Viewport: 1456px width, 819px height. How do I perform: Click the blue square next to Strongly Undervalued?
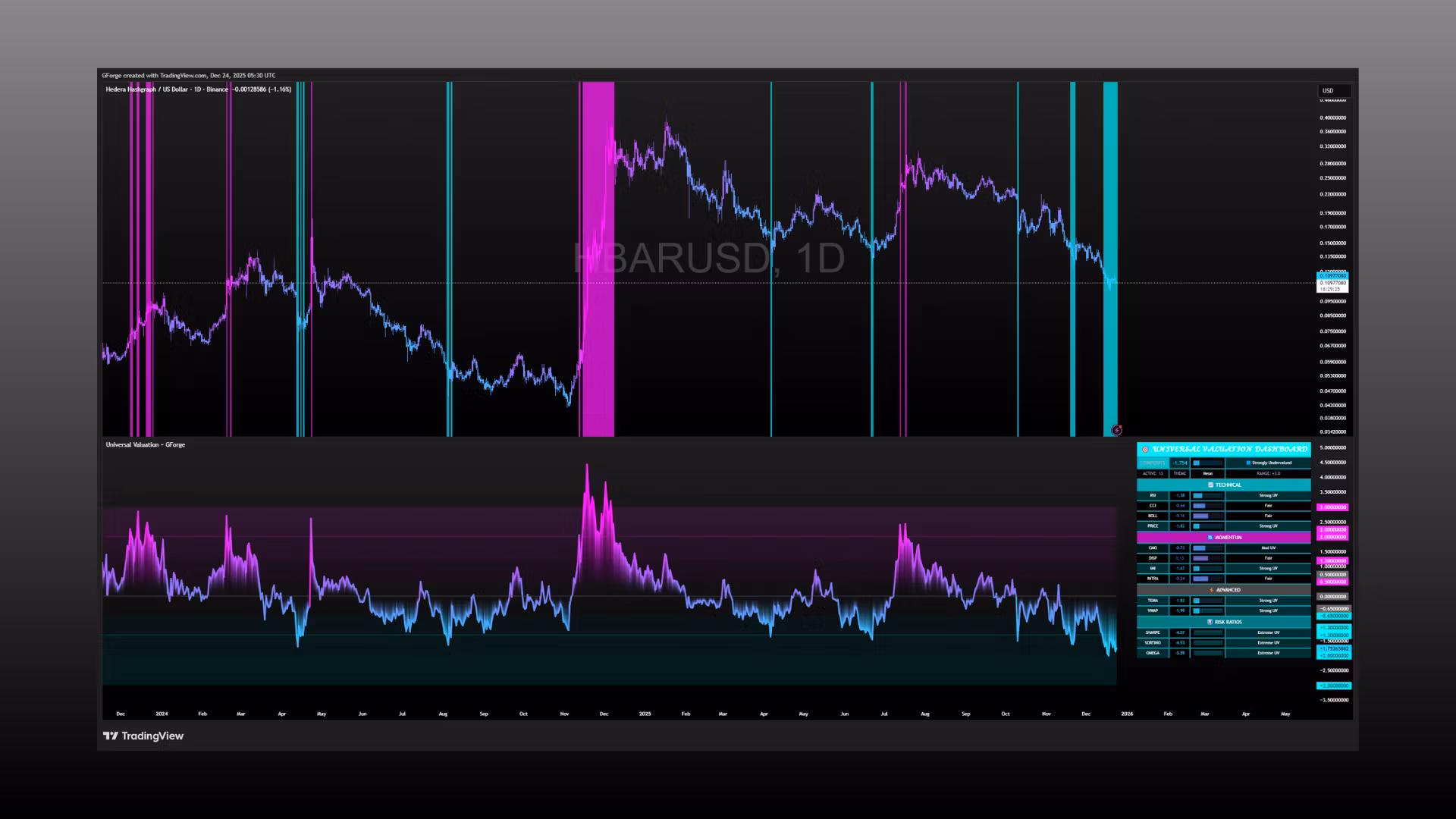coord(1248,463)
